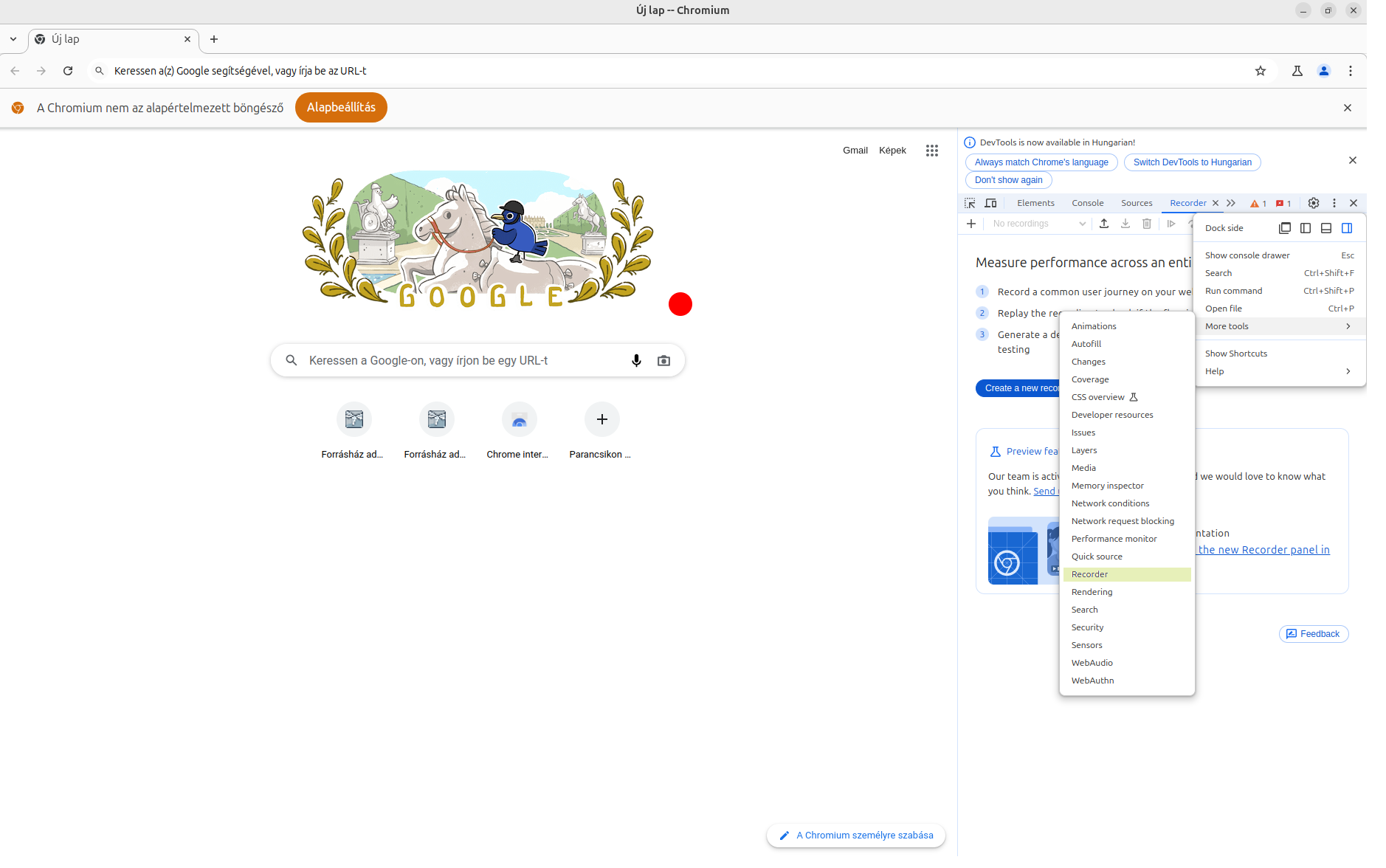Click the Alapbeállítás button
Image resolution: width=1386 pixels, height=868 pixels.
(x=341, y=108)
